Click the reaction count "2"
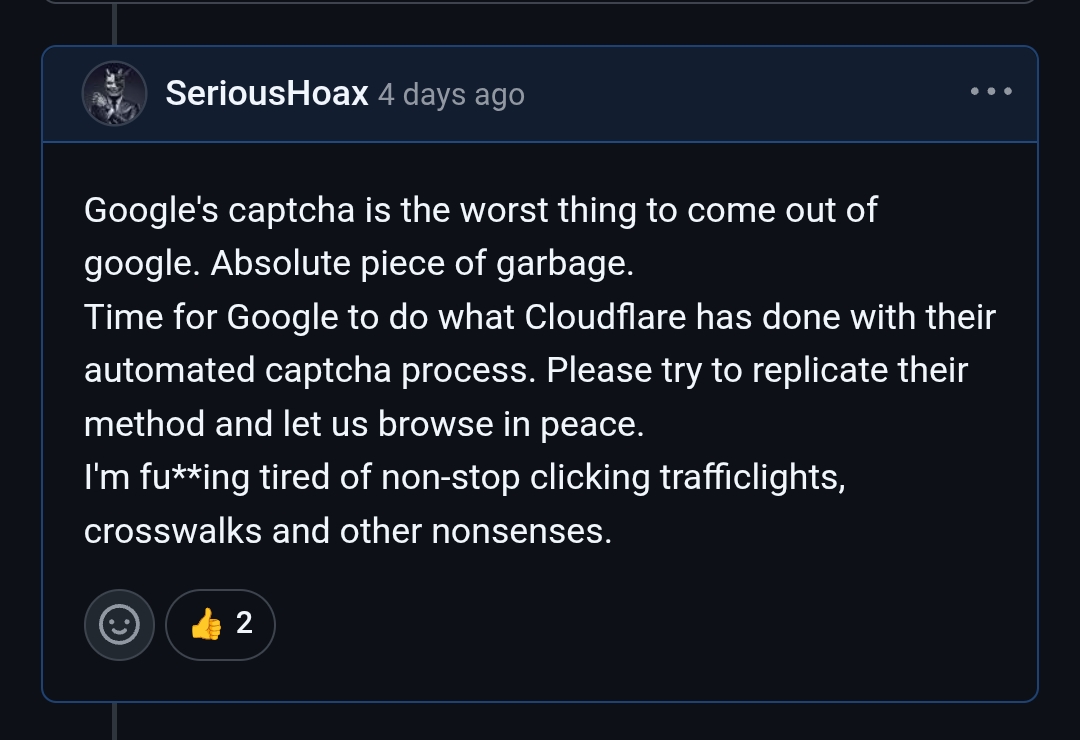This screenshot has height=740, width=1080. pos(244,624)
